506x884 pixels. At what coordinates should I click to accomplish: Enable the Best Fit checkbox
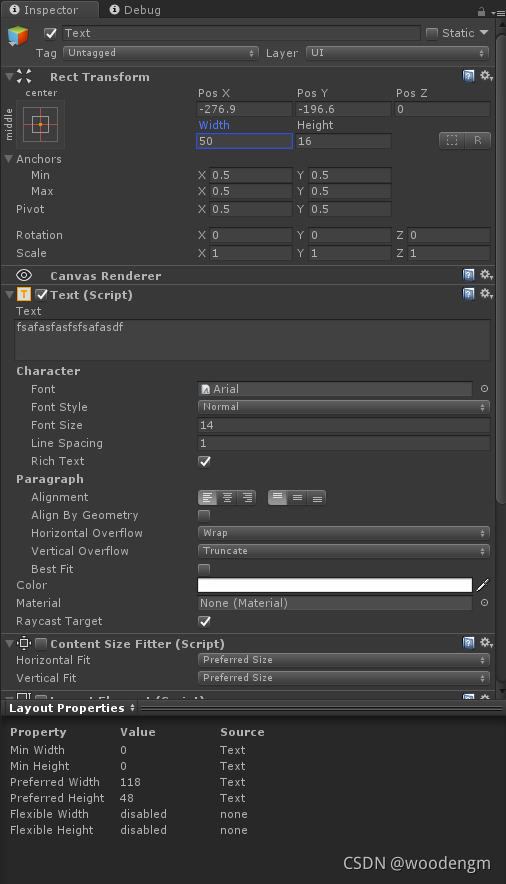tap(204, 569)
